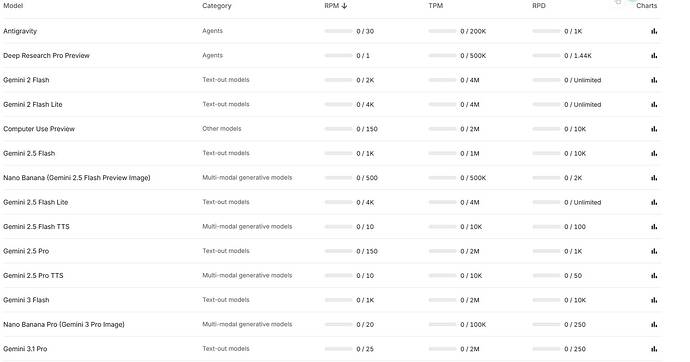Select the Gemini 2.5 Pro TTS model name
The image size is (690, 362).
point(33,275)
